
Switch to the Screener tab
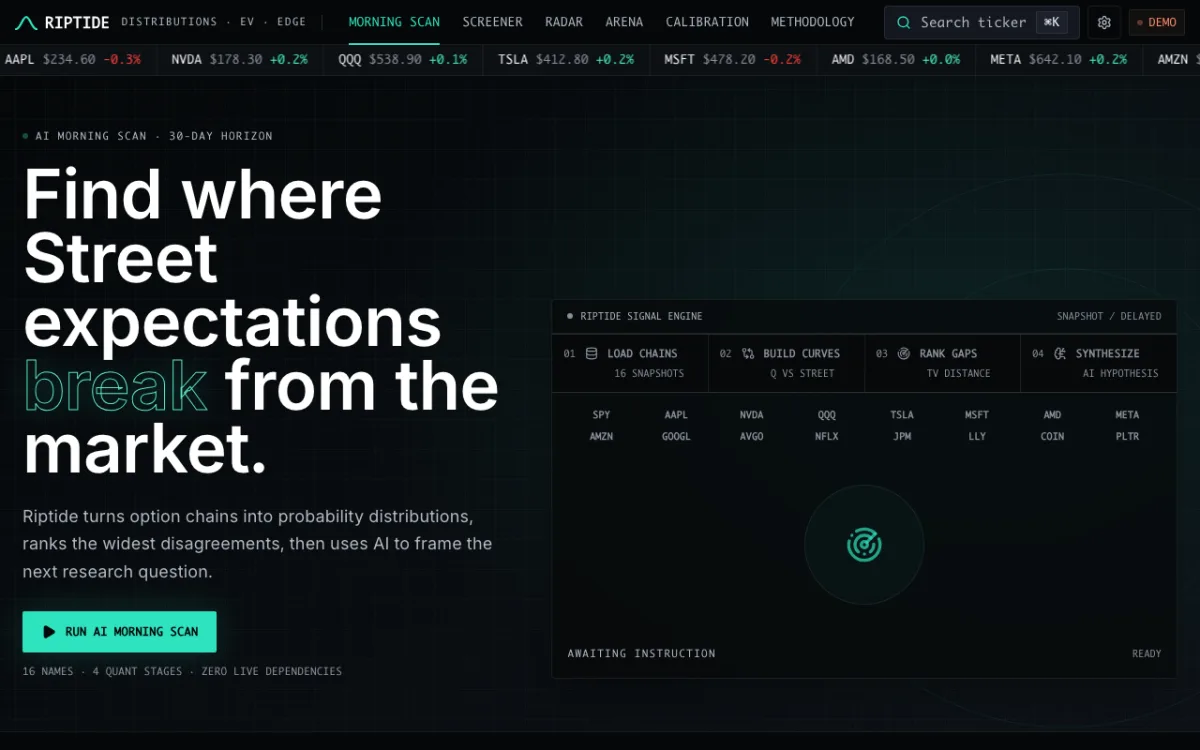coord(492,22)
